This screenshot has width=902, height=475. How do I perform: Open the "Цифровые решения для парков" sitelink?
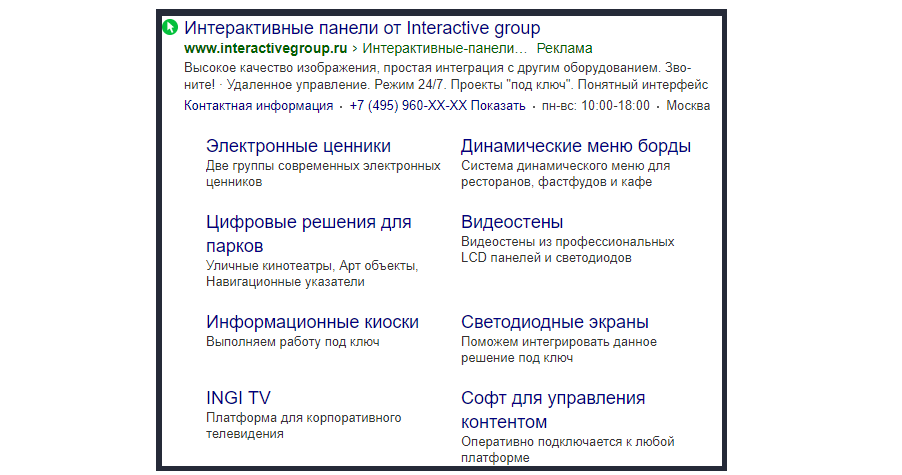[308, 233]
